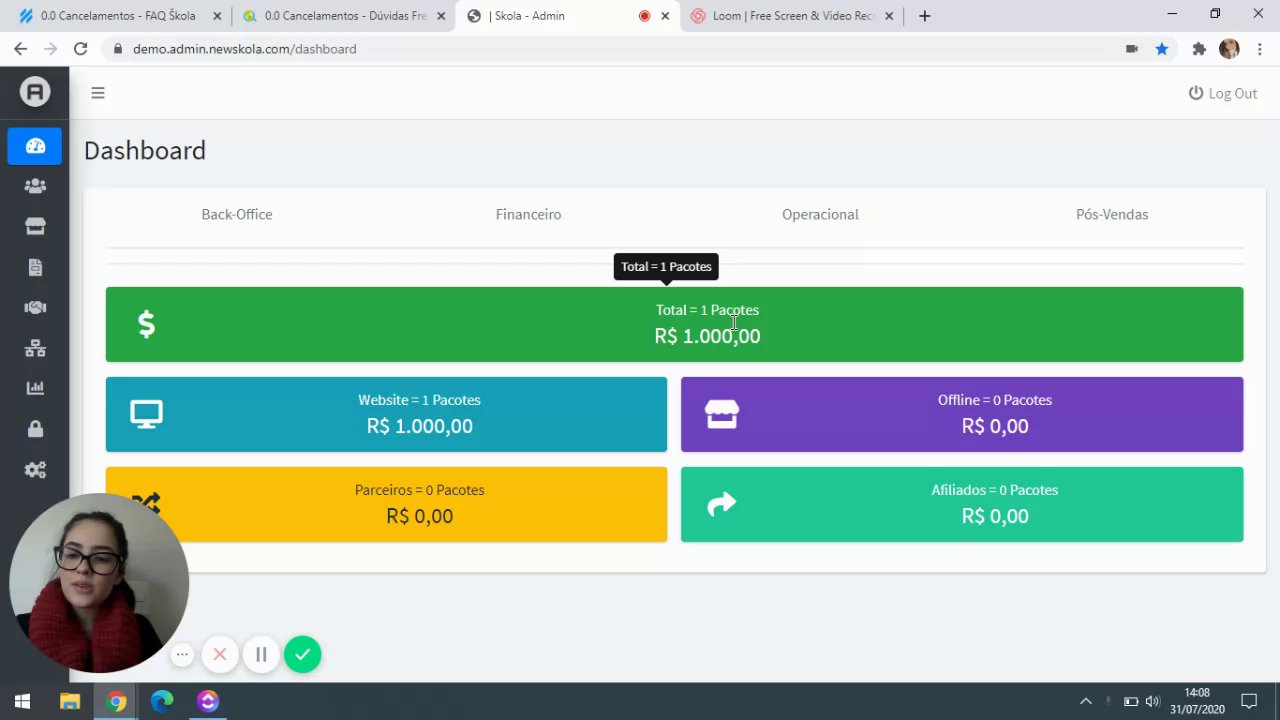Open the document file icon in sidebar
Viewport: 1280px width, 720px height.
click(x=35, y=267)
